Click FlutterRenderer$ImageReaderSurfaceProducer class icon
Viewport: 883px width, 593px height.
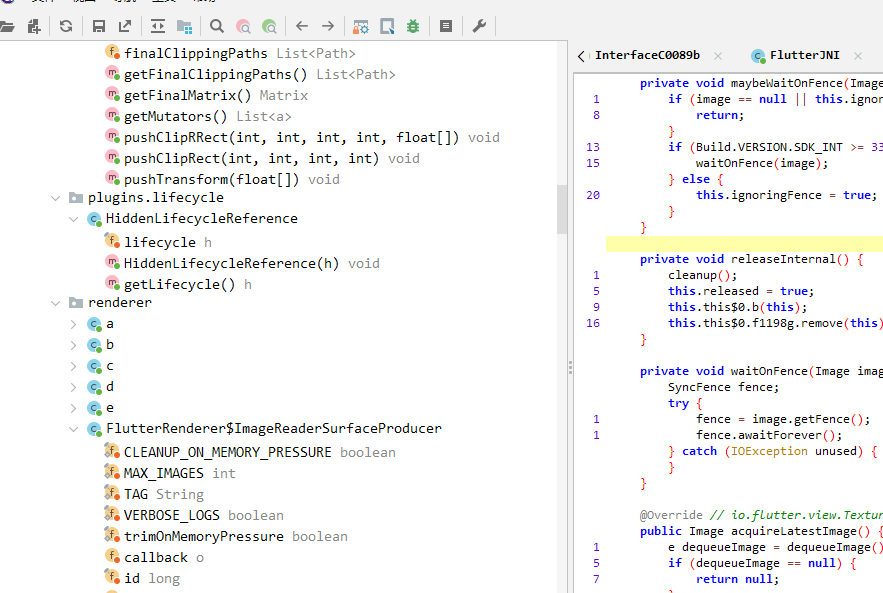[94, 429]
